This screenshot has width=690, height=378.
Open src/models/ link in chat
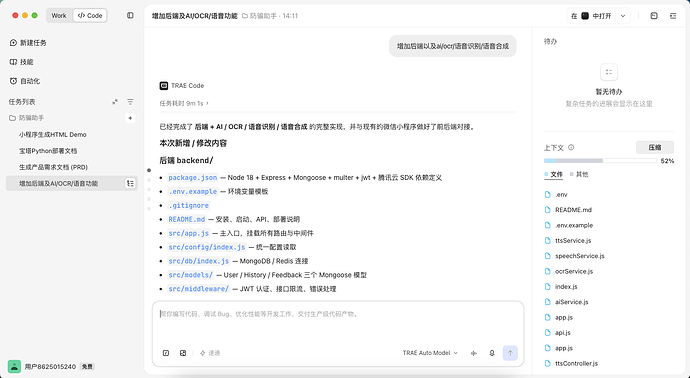pyautogui.click(x=191, y=275)
